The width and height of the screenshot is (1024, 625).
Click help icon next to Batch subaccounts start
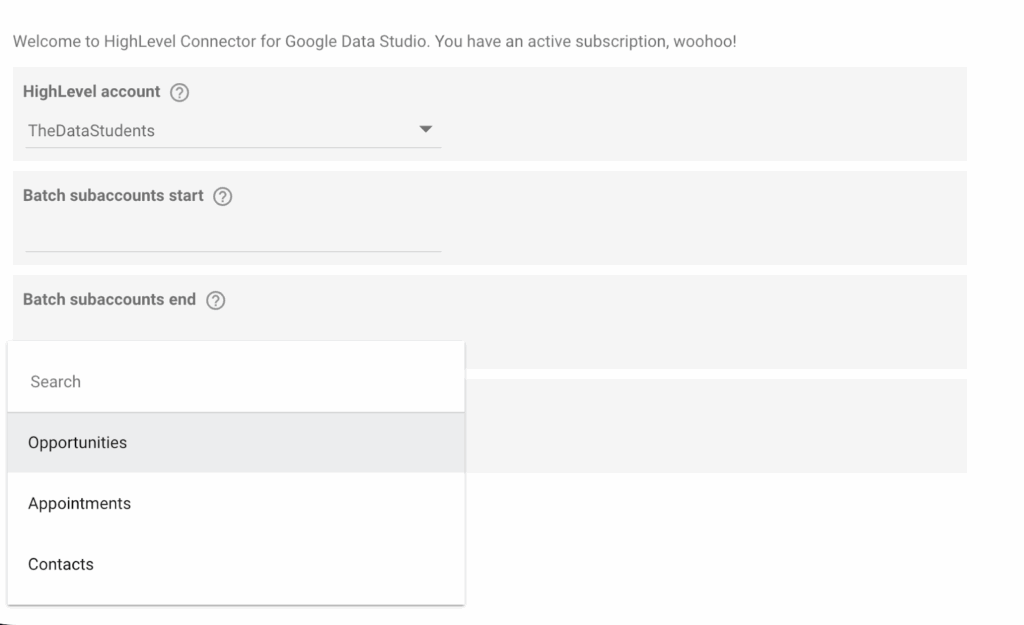tap(223, 197)
